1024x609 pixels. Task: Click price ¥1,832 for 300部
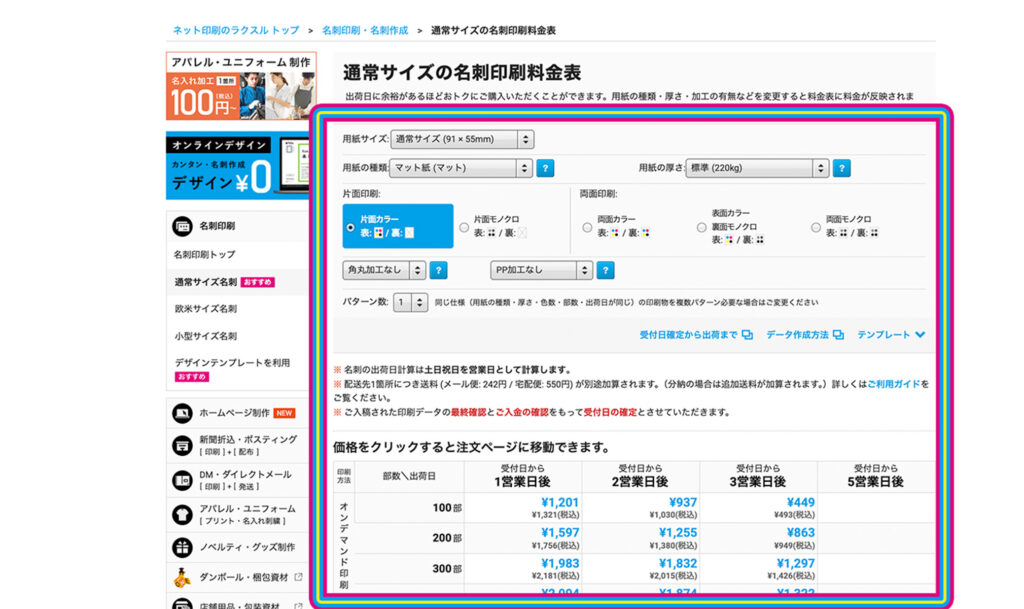coord(678,563)
